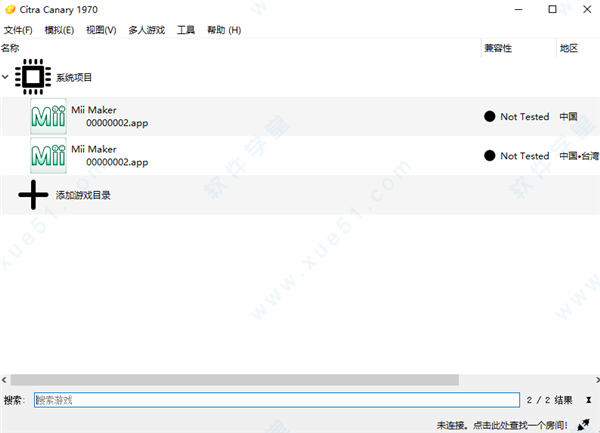Maximize the Citra window

552,9
